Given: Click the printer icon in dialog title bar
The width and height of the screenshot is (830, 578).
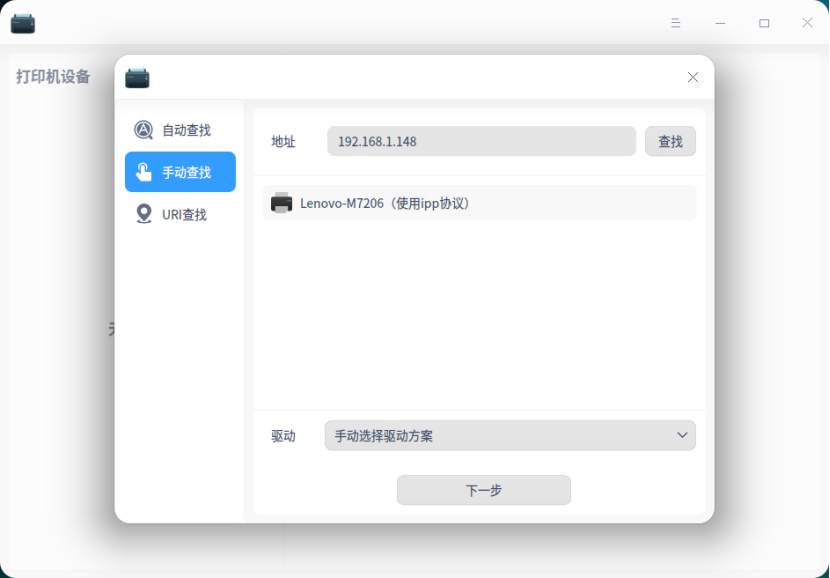Looking at the screenshot, I should tap(137, 77).
